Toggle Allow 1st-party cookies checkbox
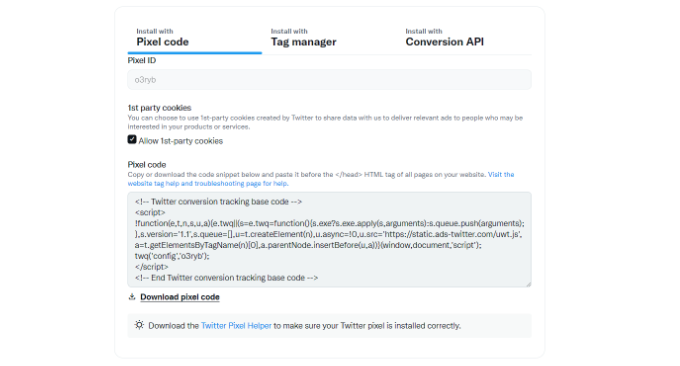 click(132, 139)
